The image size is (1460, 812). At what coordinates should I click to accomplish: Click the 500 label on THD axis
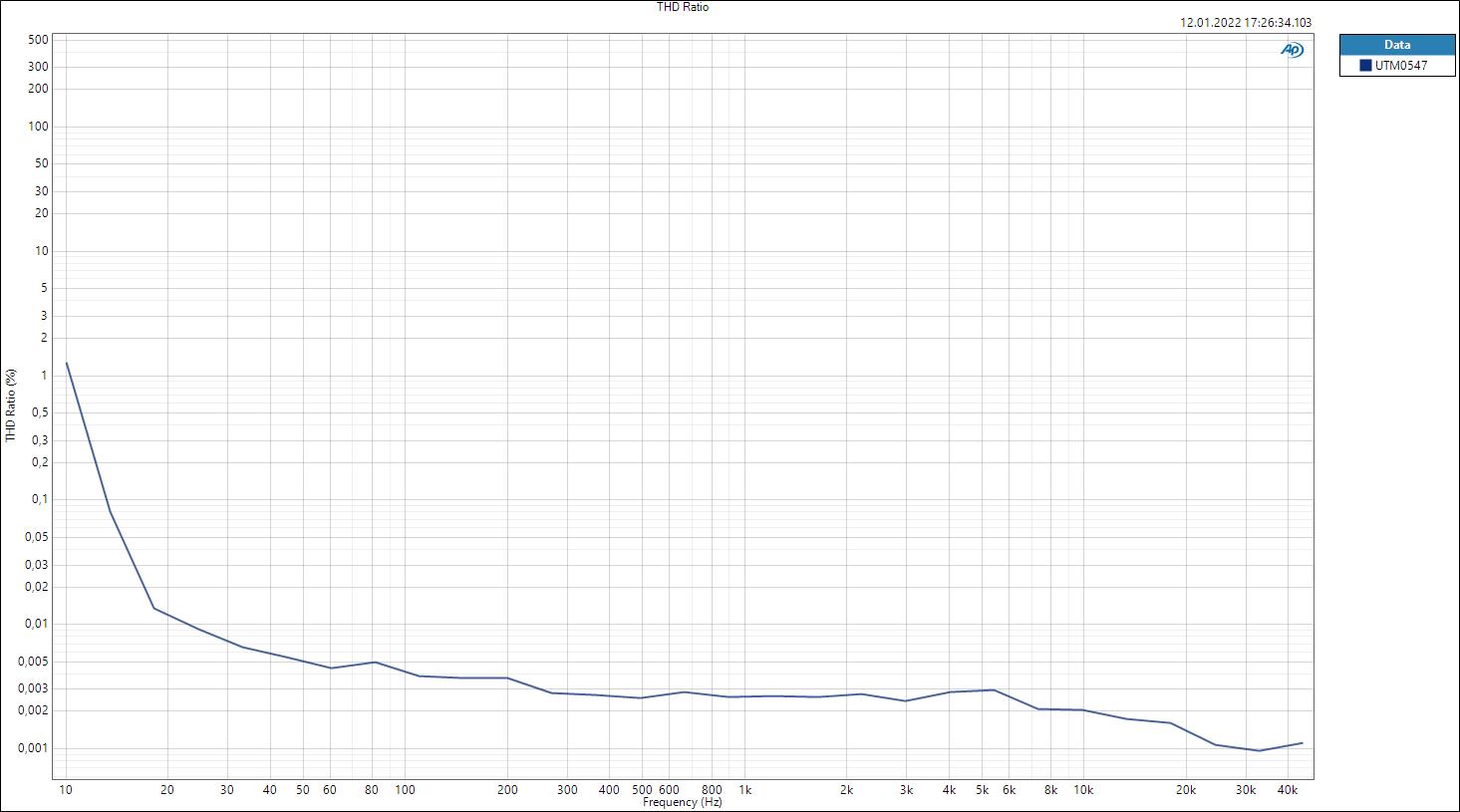(39, 40)
